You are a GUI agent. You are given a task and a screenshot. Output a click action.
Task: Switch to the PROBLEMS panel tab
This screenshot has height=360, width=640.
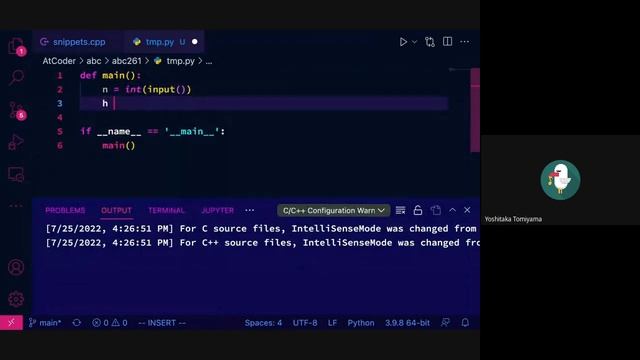click(x=65, y=210)
